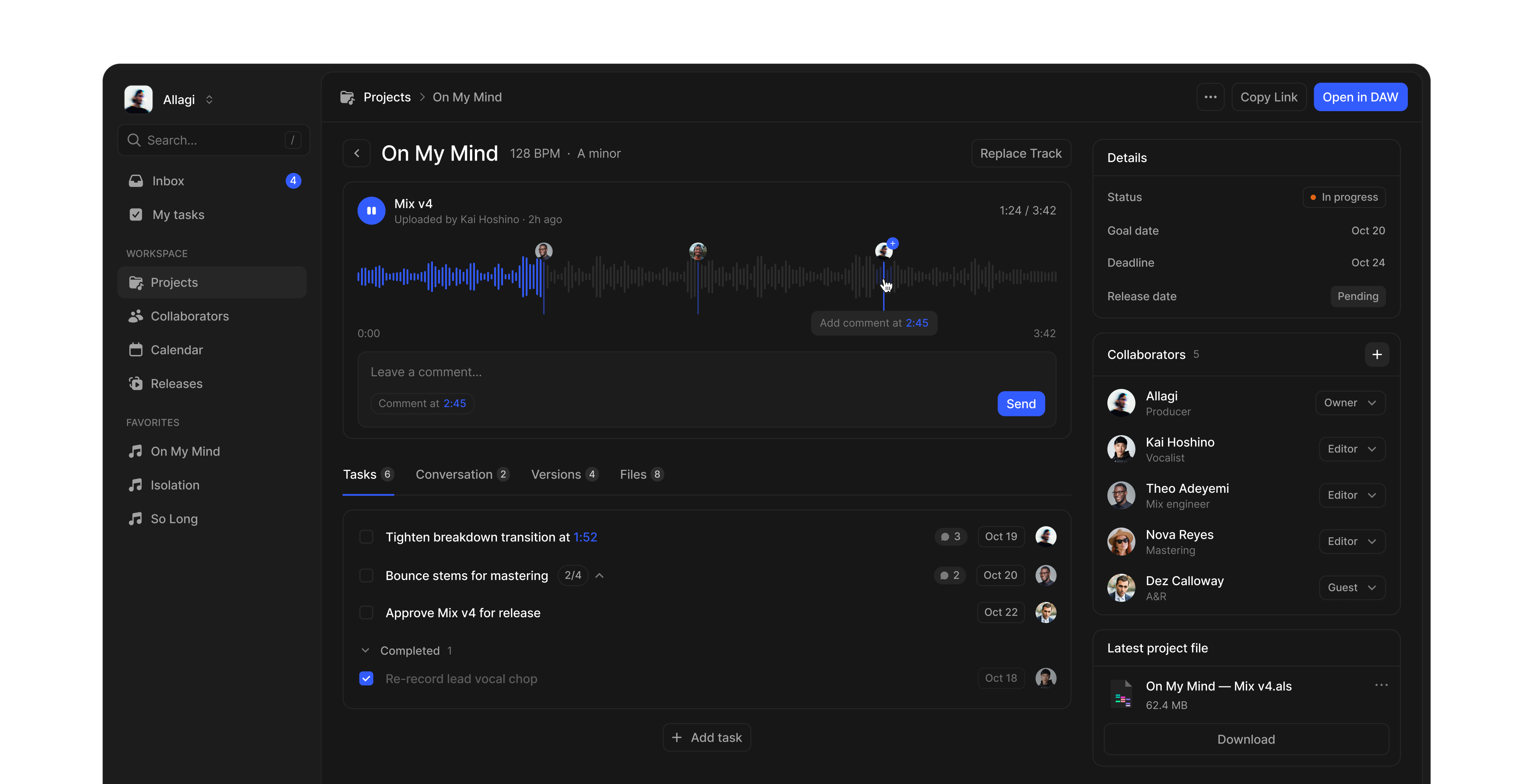1534x784 pixels.
Task: Click Open in DAW button
Action: click(1360, 97)
